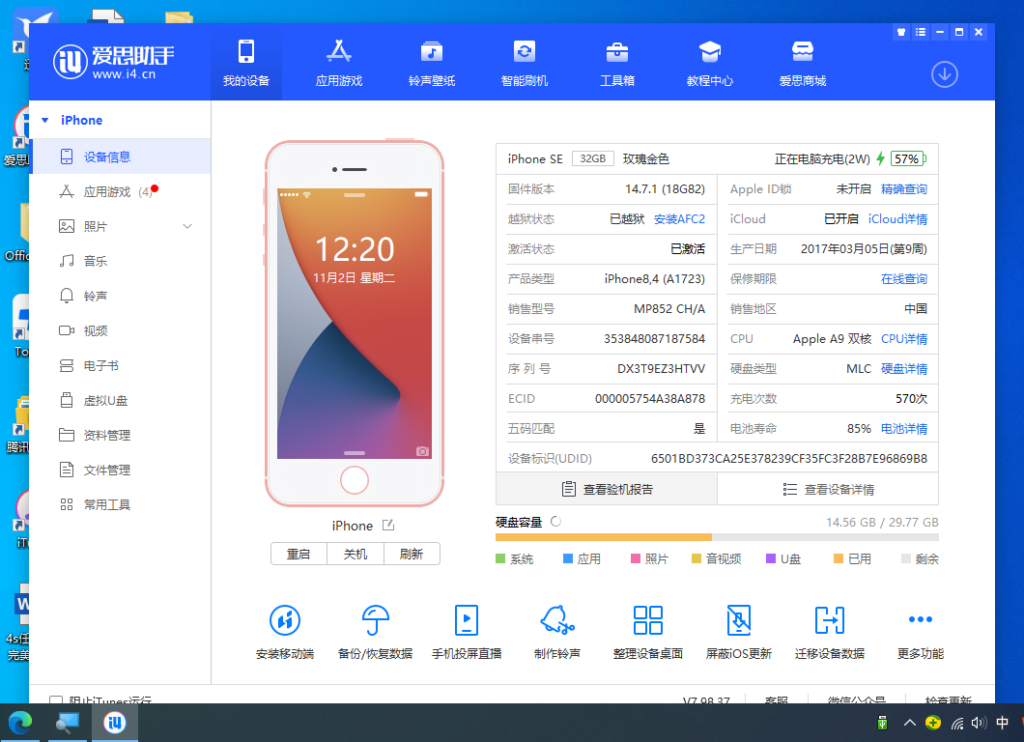Click 制作铃声 bell icon

coord(557,620)
